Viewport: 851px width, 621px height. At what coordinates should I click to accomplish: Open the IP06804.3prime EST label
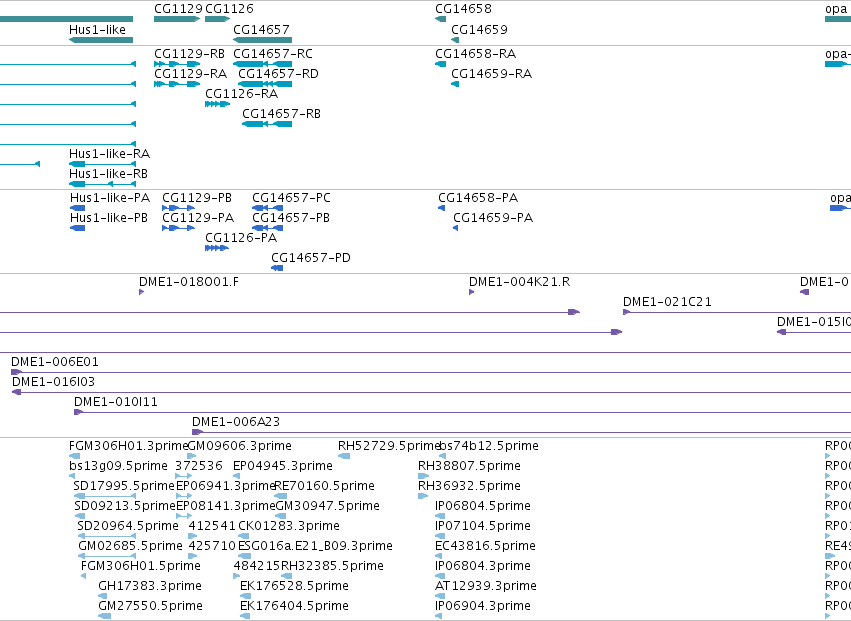[x=482, y=566]
